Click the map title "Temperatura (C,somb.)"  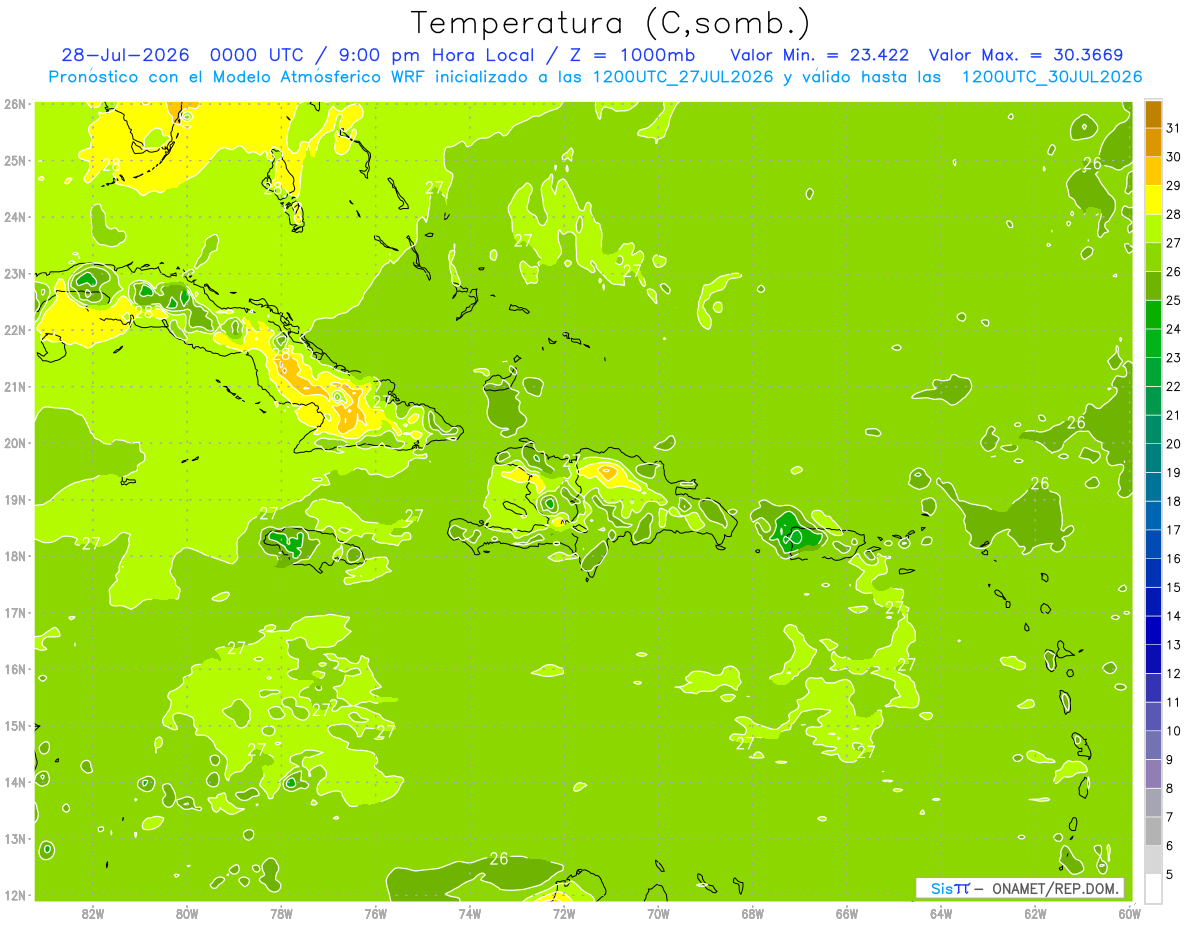[610, 23]
